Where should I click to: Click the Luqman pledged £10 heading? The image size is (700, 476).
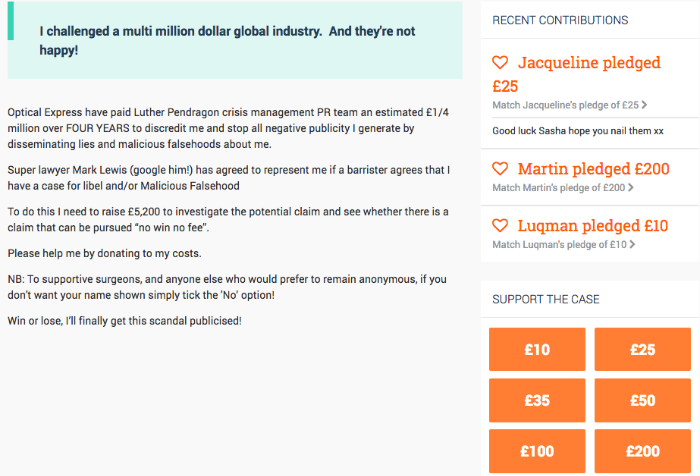click(x=593, y=225)
